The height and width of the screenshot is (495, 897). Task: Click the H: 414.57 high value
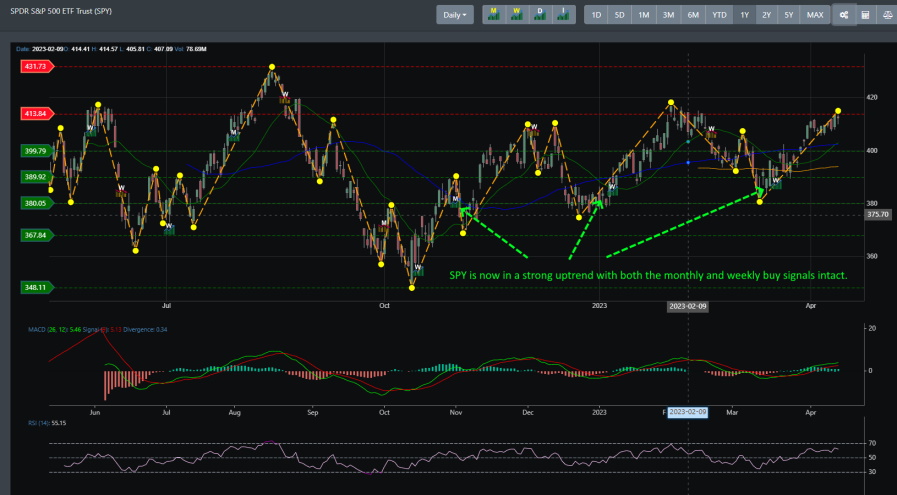(105, 49)
